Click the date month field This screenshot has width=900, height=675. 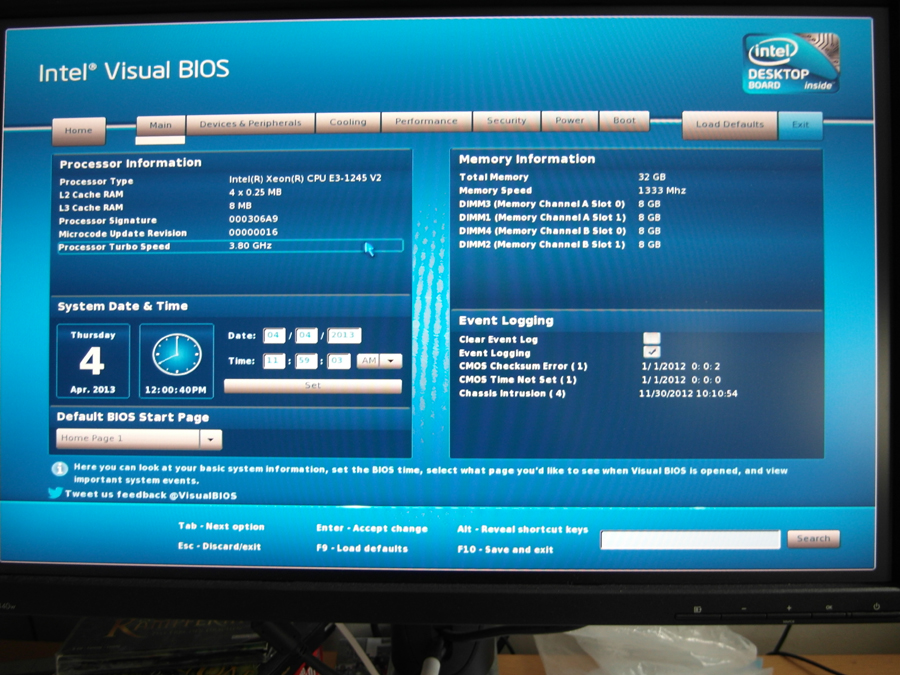pos(274,335)
